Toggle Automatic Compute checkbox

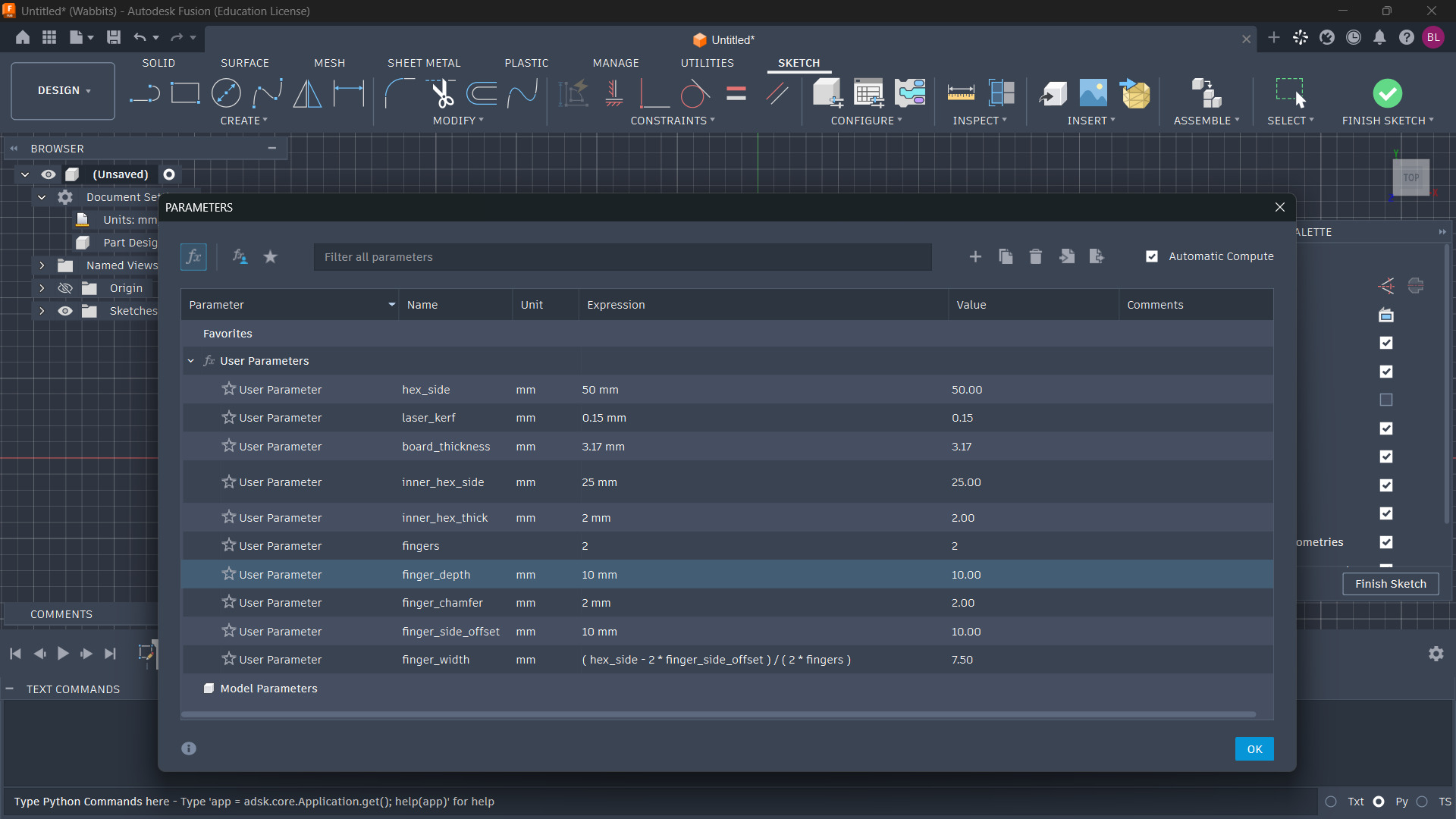(1152, 257)
